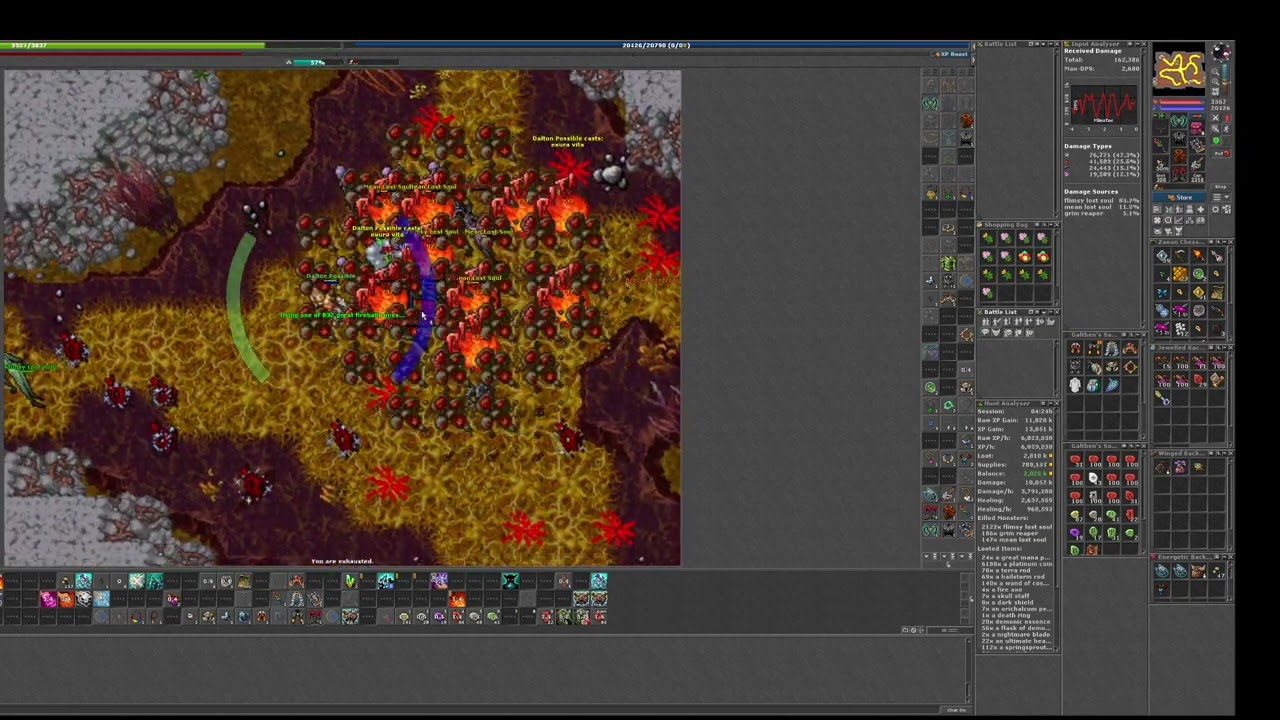Select the Input Analyser panel title

[1095, 44]
